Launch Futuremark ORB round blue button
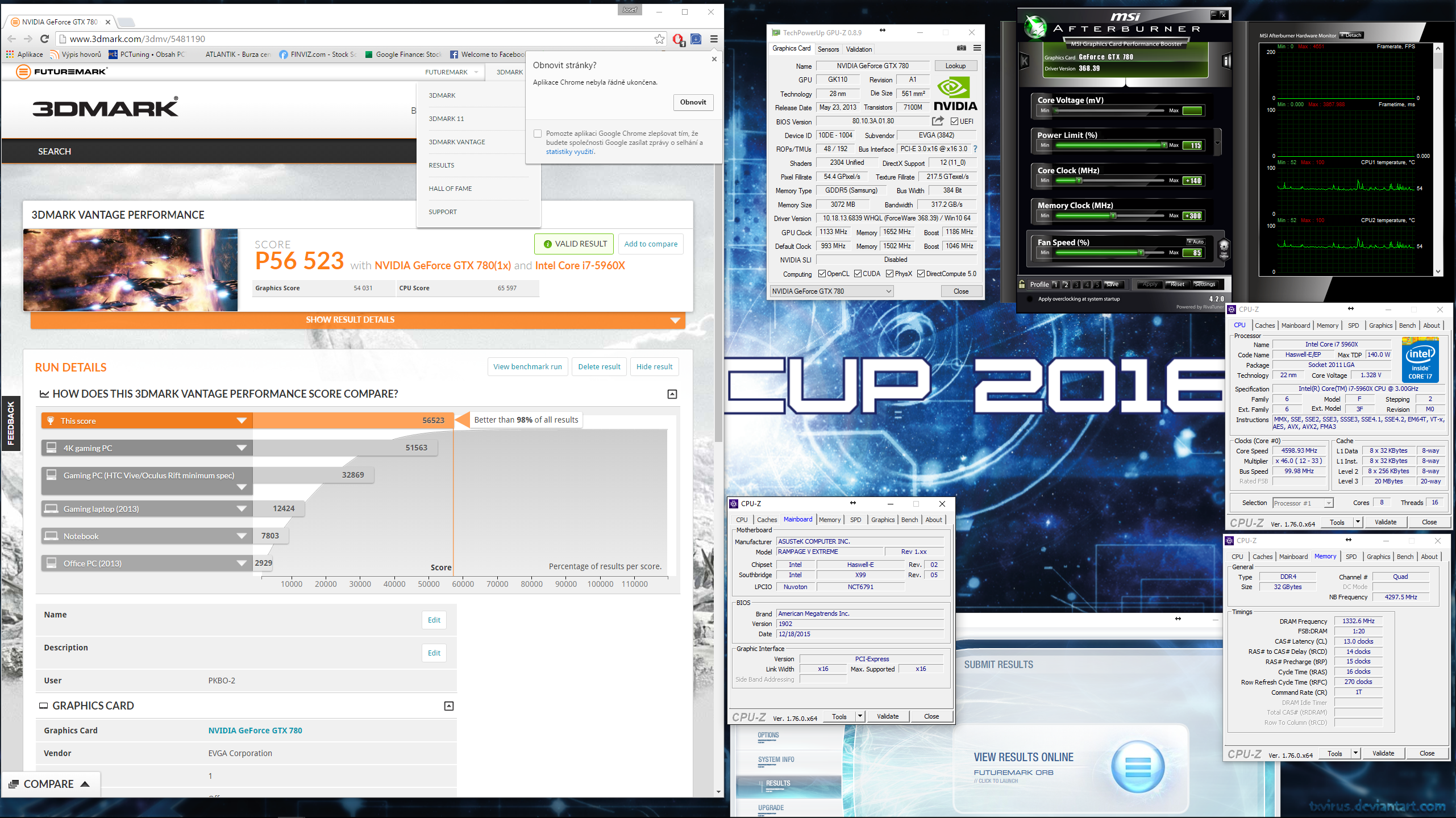1456x818 pixels. pos(1138,767)
